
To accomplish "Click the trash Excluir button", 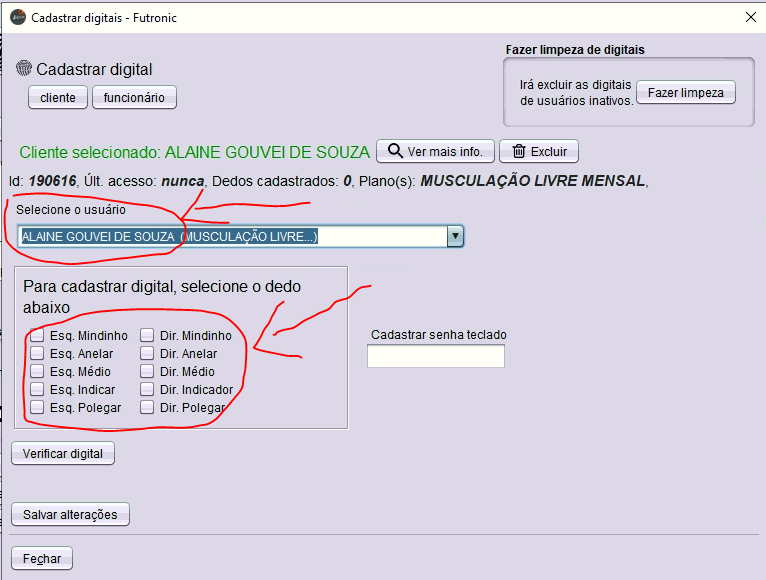I will point(538,151).
